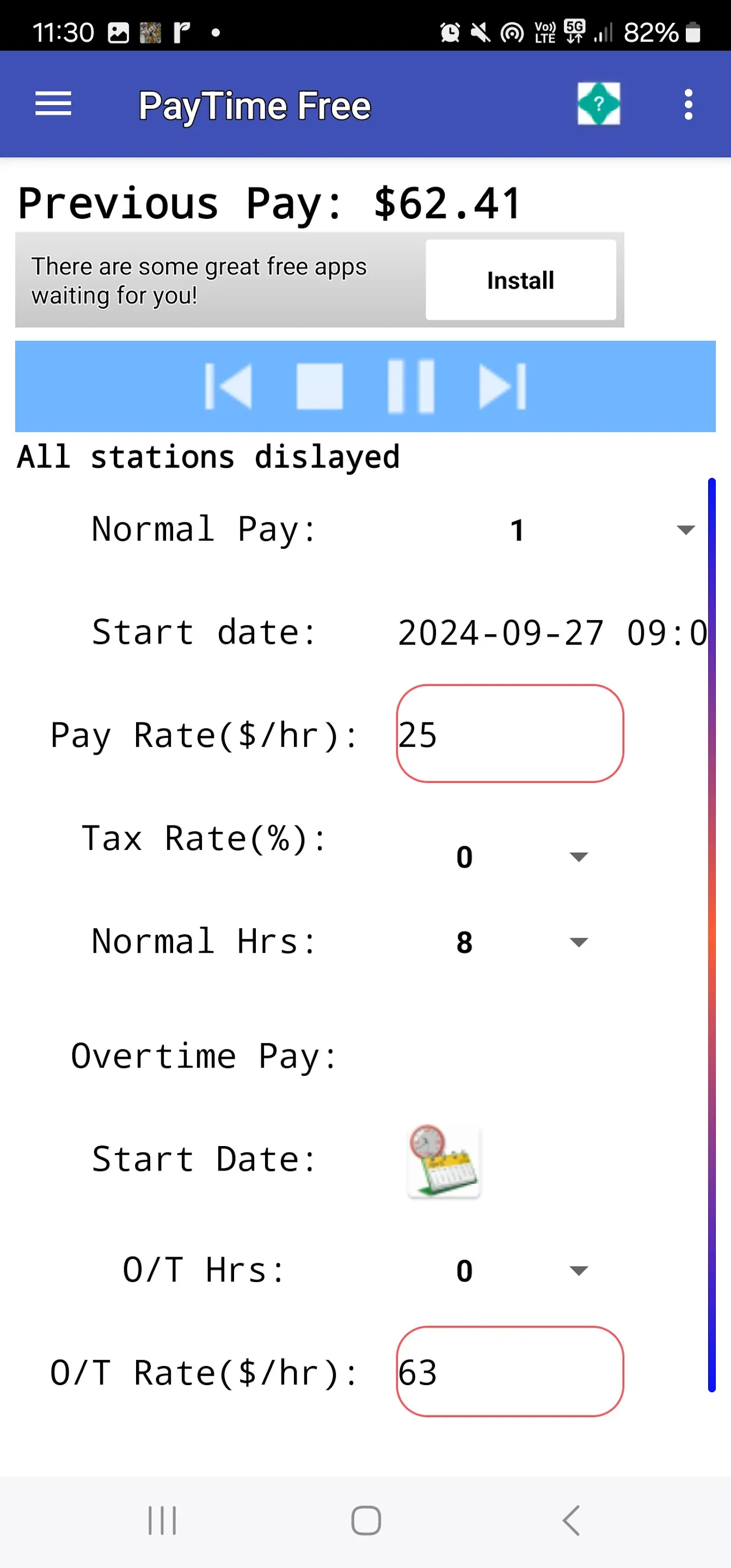Click the colored vertical scrollbar
731x1568 pixels.
point(711,935)
